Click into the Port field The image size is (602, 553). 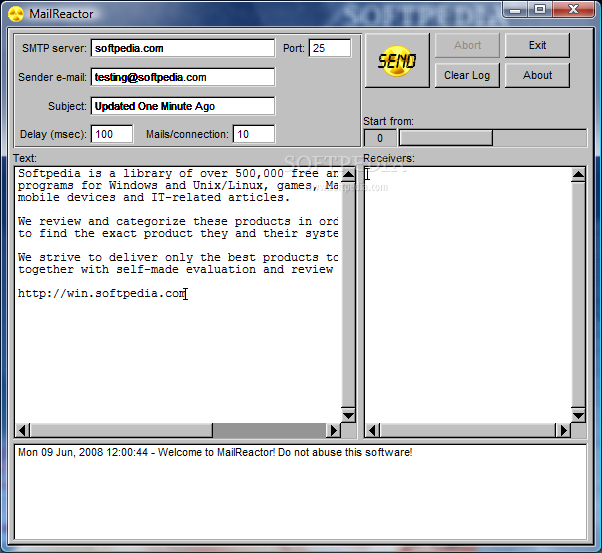point(330,48)
